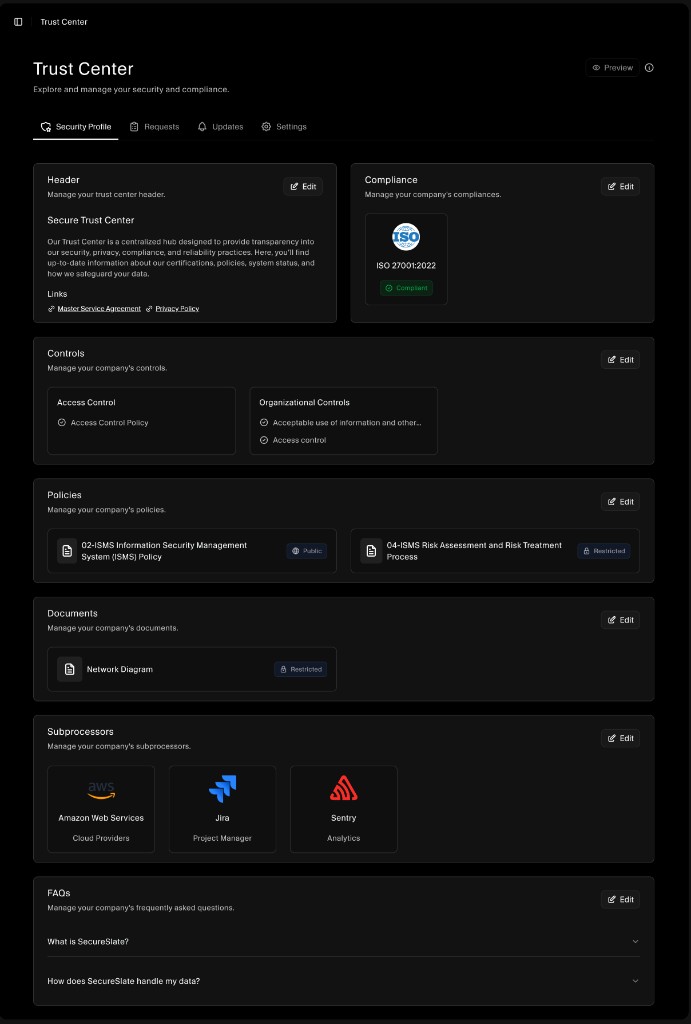Select the Jira project manager logo
Image resolution: width=691 pixels, height=1024 pixels.
[x=222, y=789]
